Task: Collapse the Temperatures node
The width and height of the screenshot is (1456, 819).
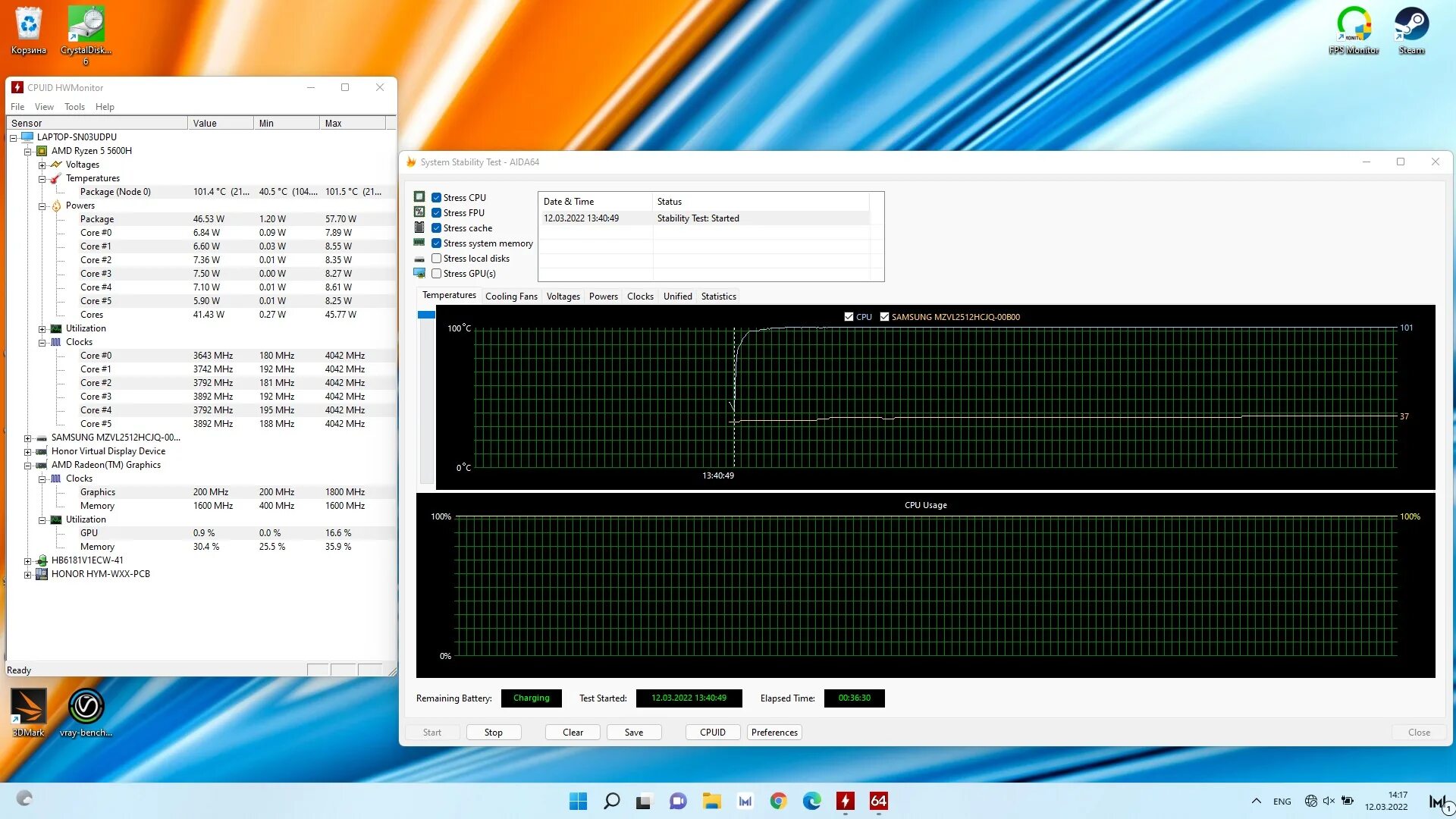Action: click(42, 178)
